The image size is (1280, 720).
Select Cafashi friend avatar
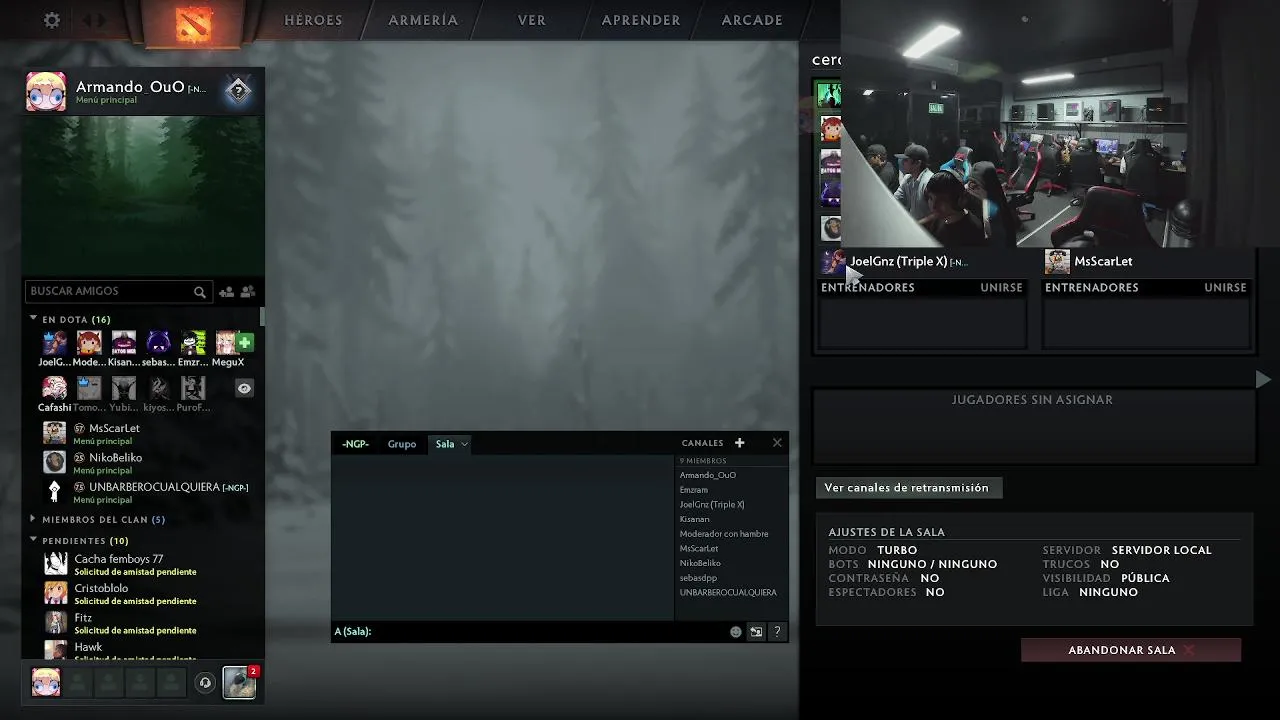(x=55, y=388)
